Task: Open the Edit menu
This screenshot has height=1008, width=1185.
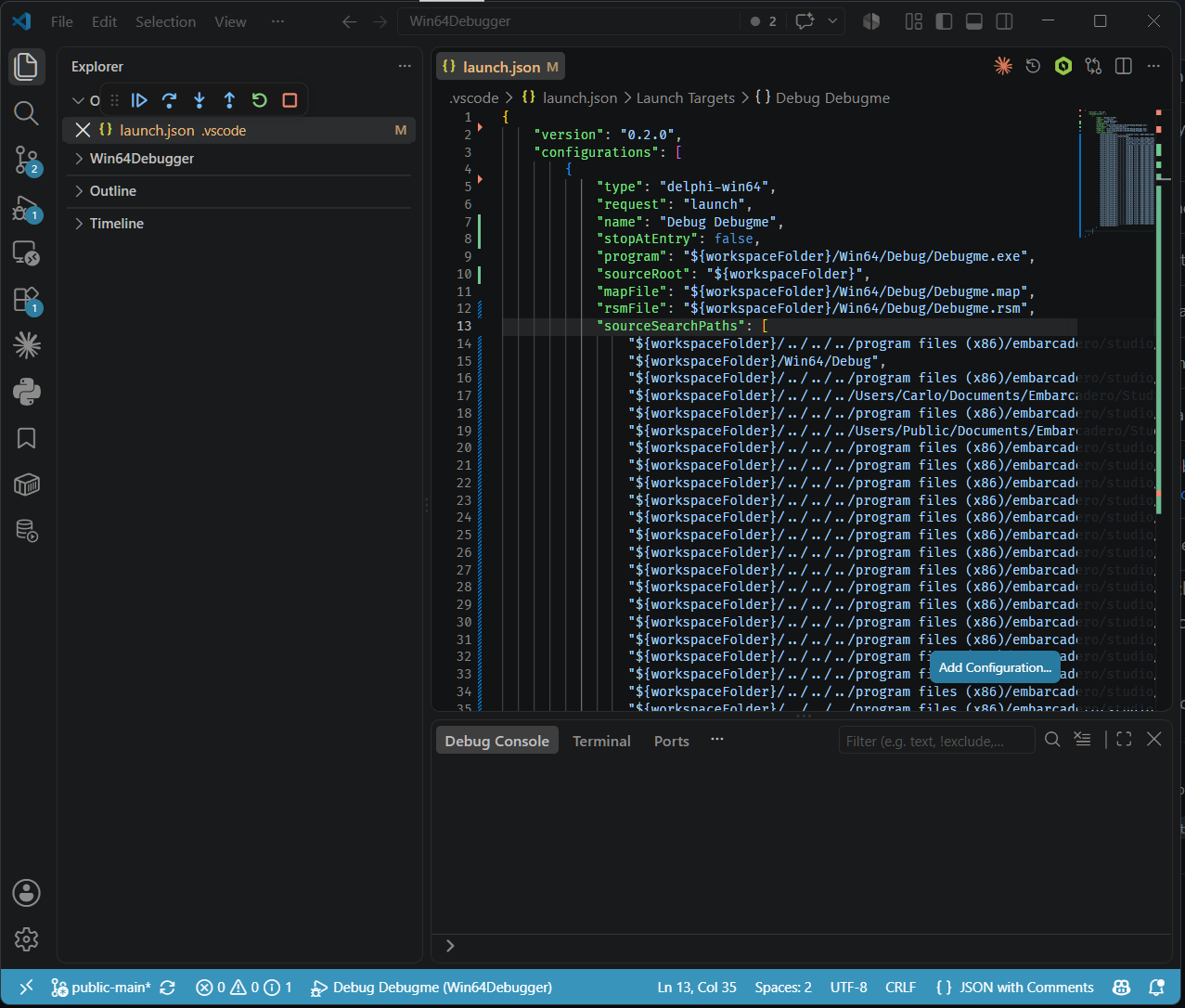Action: click(105, 21)
